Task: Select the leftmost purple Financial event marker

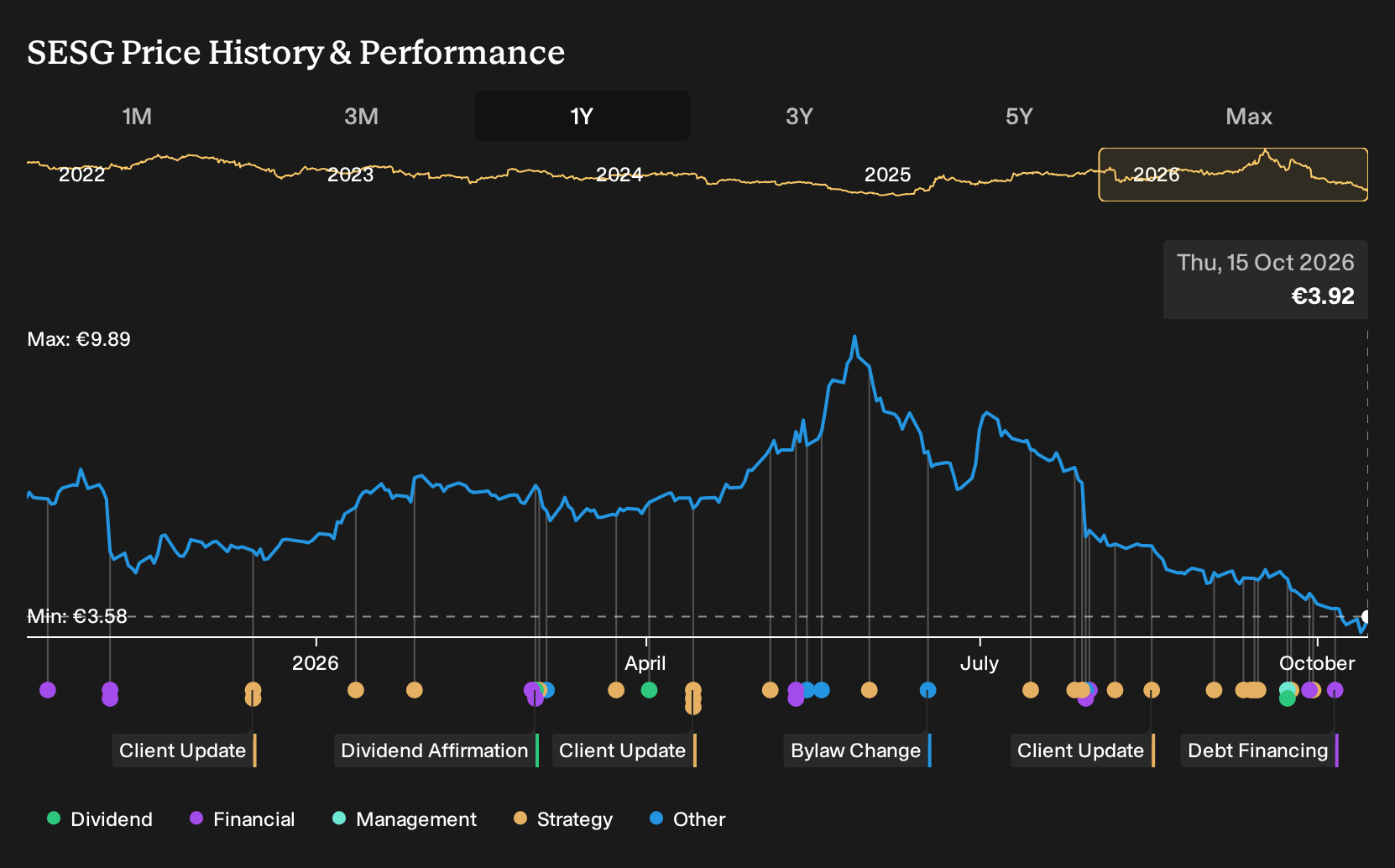Action: click(48, 690)
